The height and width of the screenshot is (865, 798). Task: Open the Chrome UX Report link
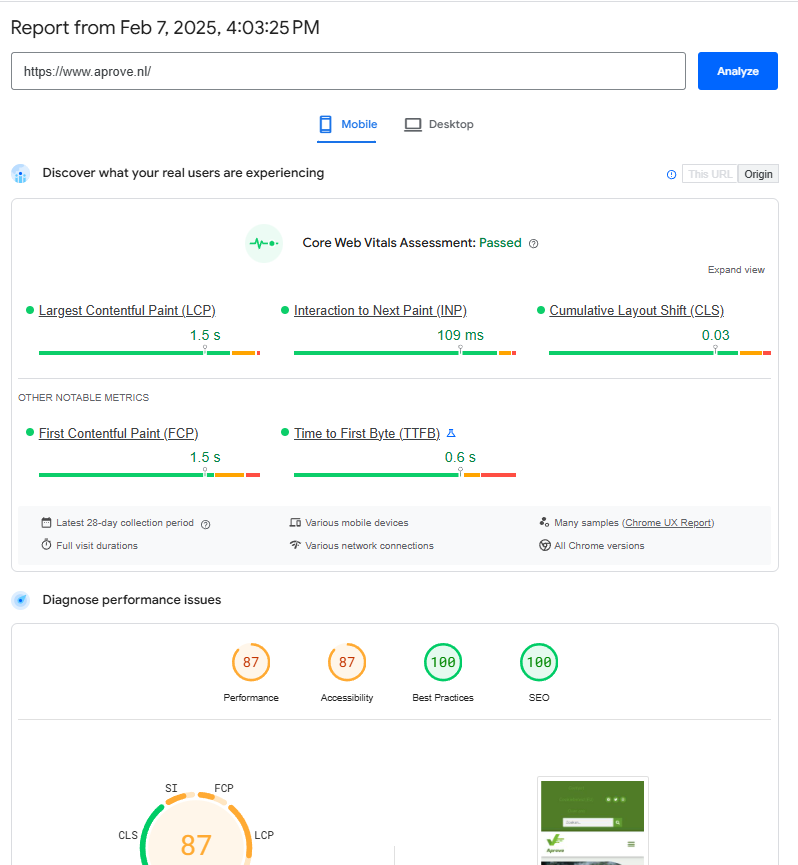668,523
